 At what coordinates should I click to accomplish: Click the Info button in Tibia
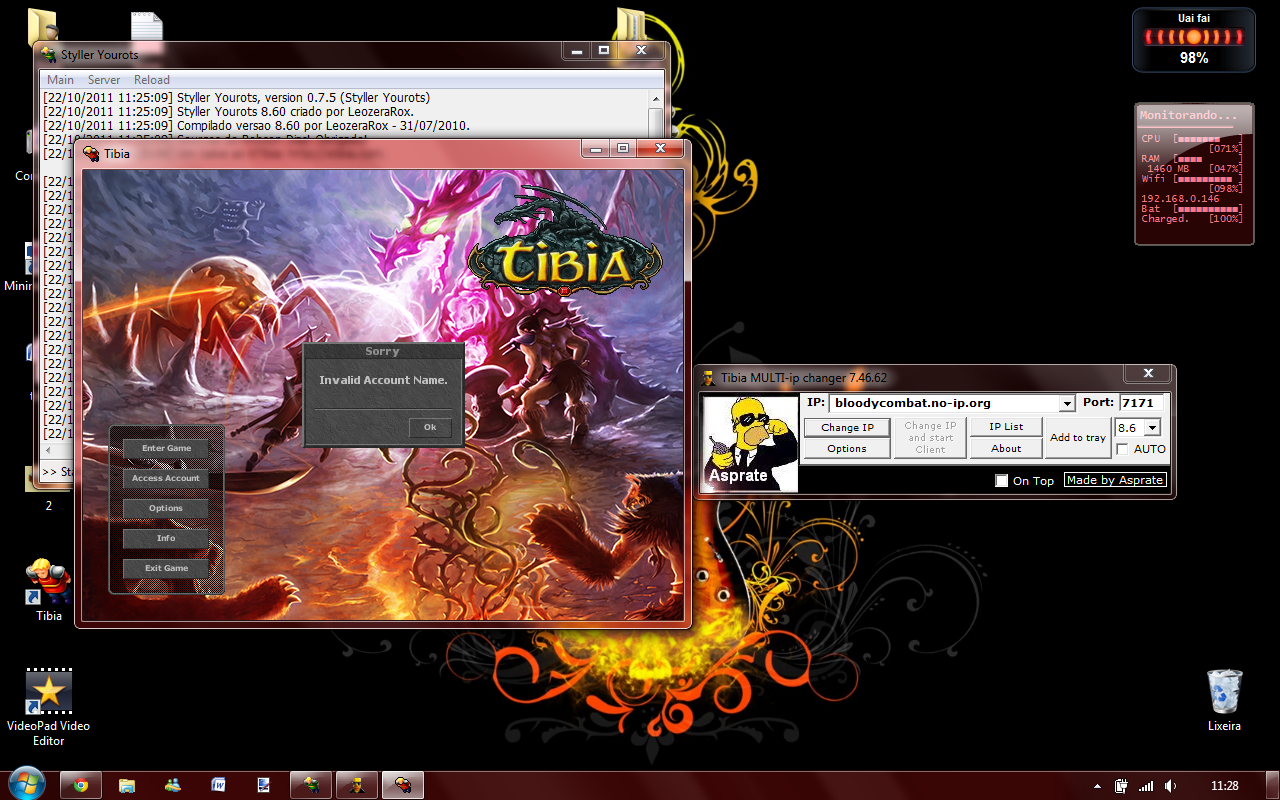point(166,538)
